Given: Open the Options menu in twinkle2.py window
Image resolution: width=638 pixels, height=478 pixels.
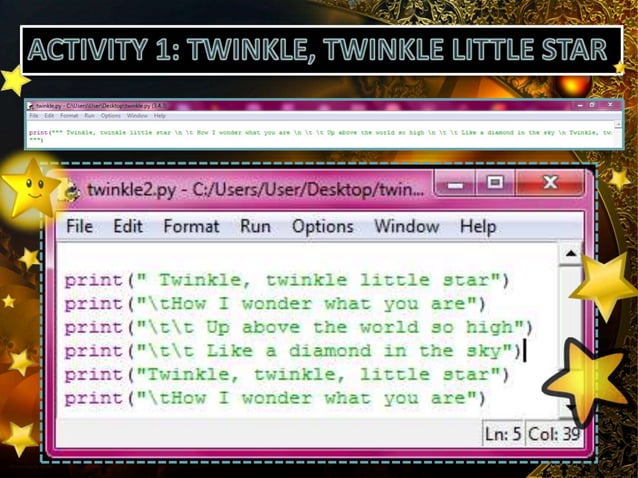Looking at the screenshot, I should coord(323,227).
